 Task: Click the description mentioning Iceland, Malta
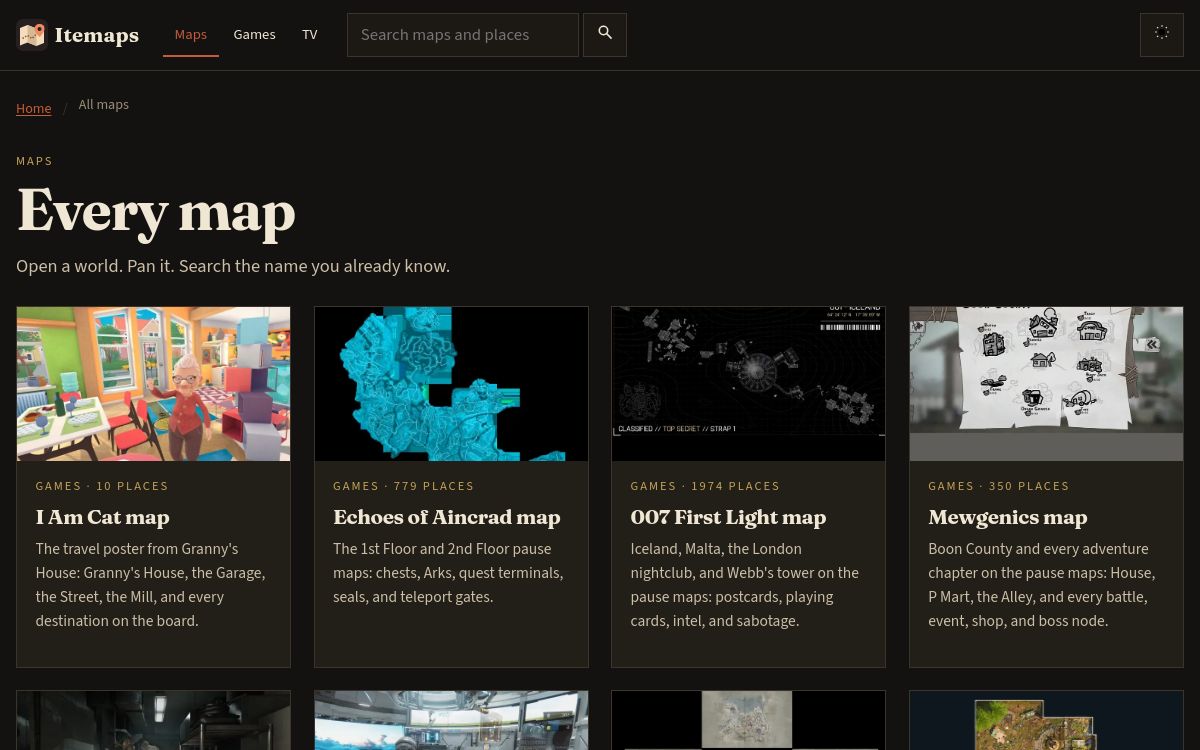746,585
